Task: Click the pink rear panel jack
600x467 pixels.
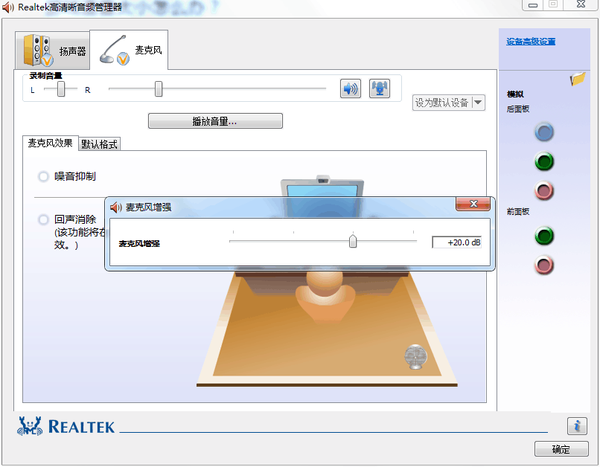Action: click(544, 191)
